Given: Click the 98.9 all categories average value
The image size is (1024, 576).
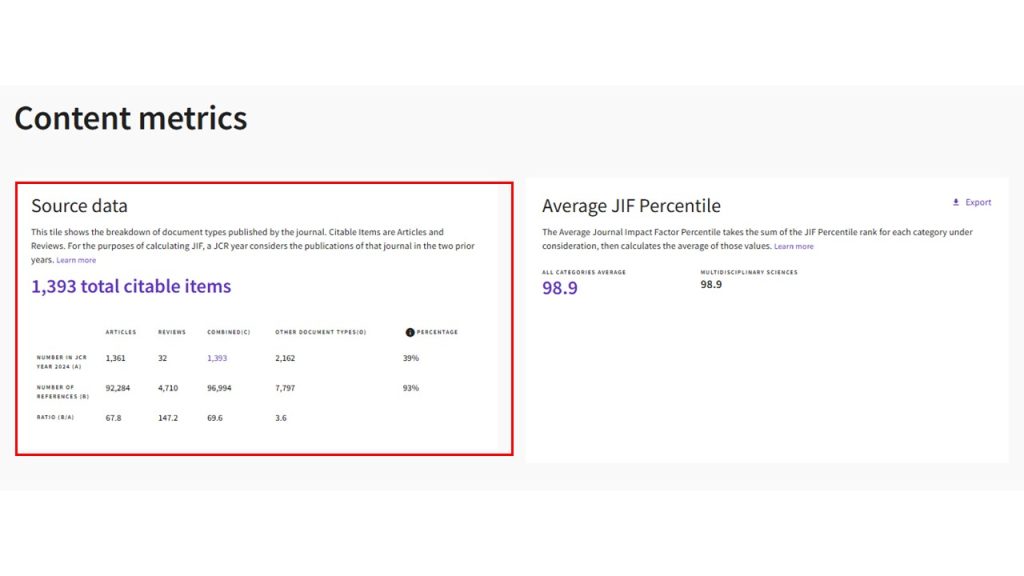Looking at the screenshot, I should click(560, 288).
